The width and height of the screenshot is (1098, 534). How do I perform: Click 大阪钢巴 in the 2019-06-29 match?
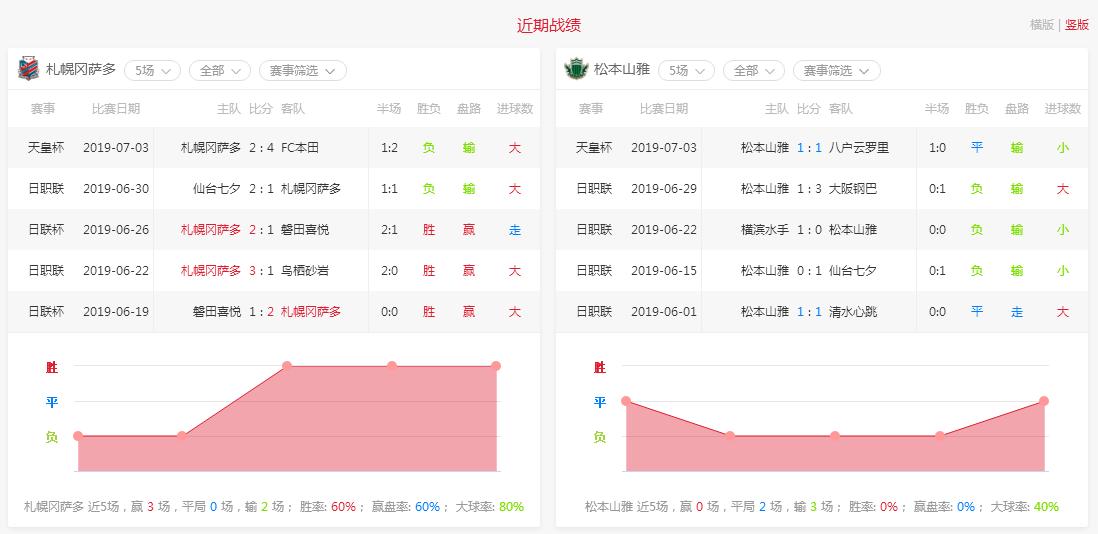[x=852, y=189]
